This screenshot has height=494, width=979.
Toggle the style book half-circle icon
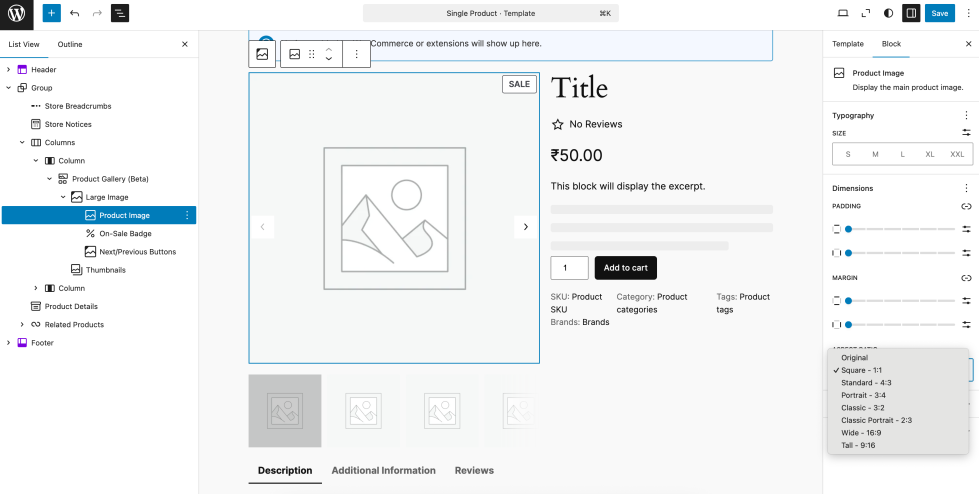click(x=889, y=13)
